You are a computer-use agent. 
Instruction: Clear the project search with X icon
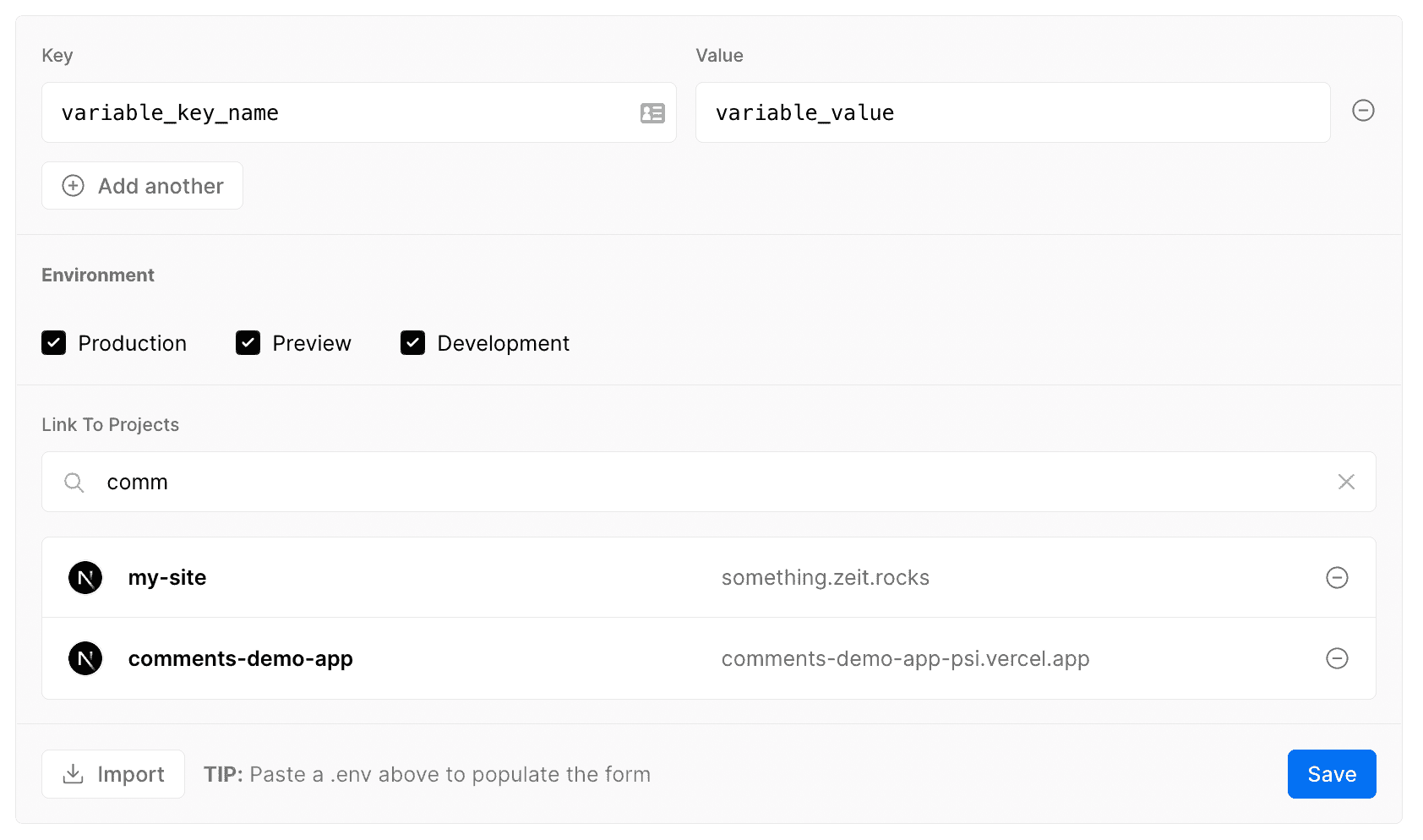point(1346,482)
